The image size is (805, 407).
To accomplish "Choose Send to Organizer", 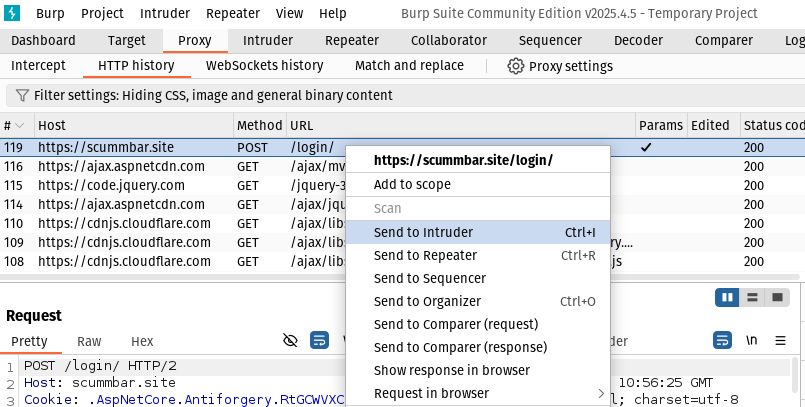I will point(478,302).
